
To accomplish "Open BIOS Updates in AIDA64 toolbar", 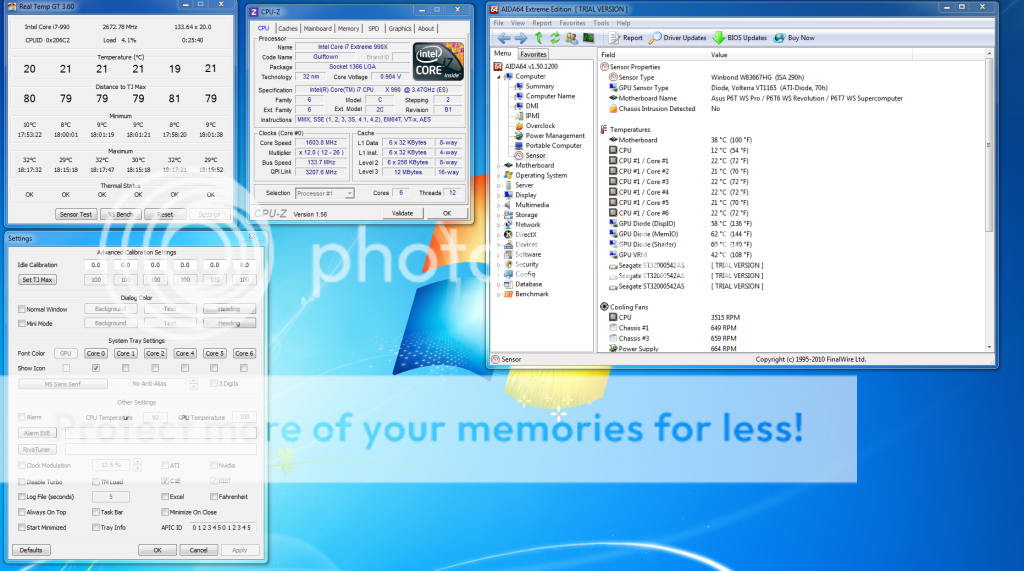I will [x=740, y=38].
